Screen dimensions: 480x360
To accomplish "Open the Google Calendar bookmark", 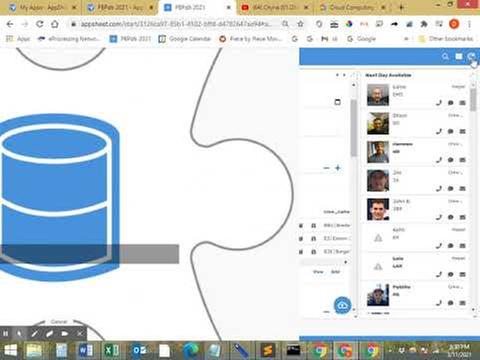I will click(185, 39).
